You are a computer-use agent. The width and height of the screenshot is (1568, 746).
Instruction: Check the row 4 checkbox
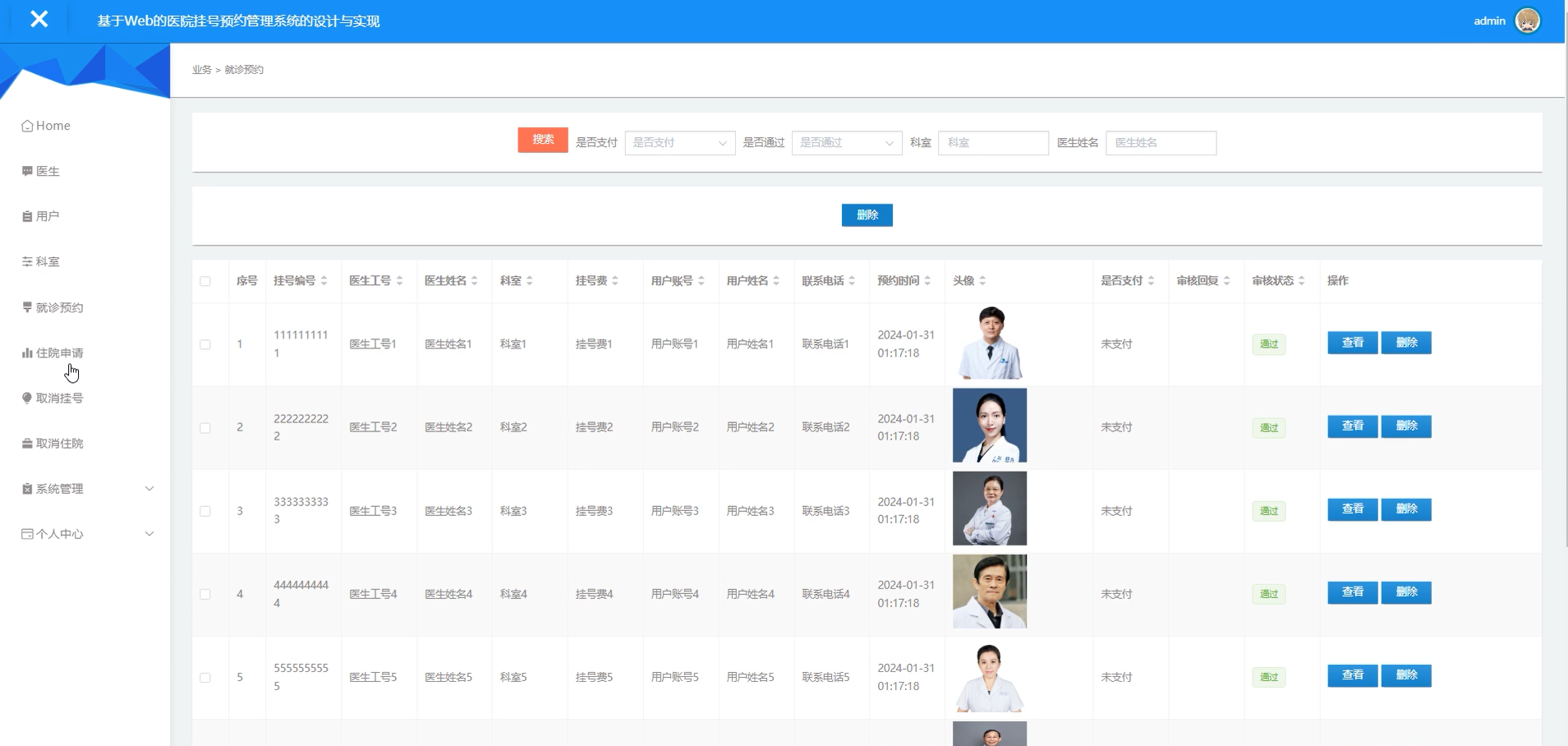[x=205, y=594]
